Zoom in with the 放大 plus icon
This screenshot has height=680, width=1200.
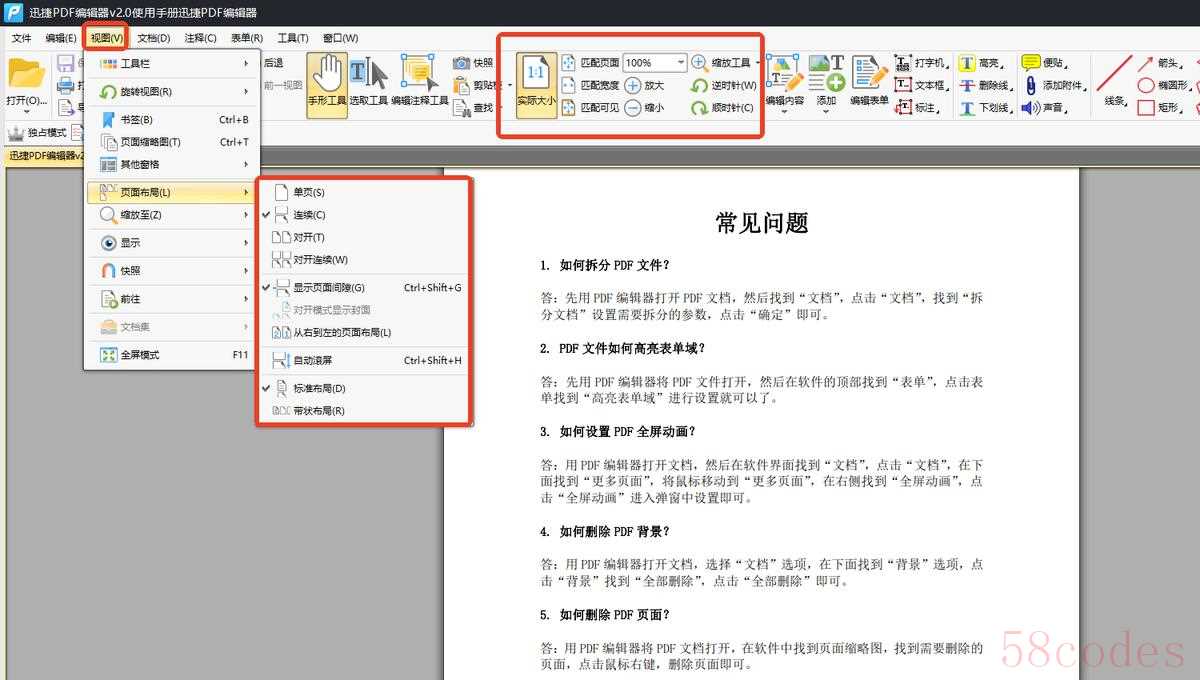pyautogui.click(x=632, y=85)
